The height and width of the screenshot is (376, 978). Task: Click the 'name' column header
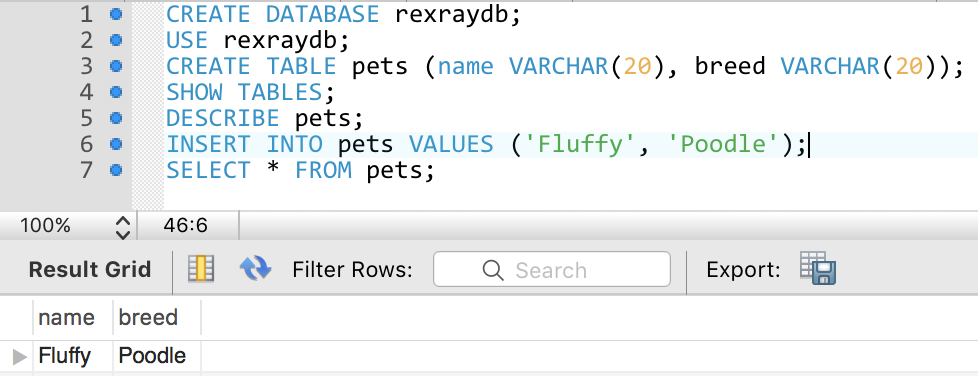coord(66,317)
